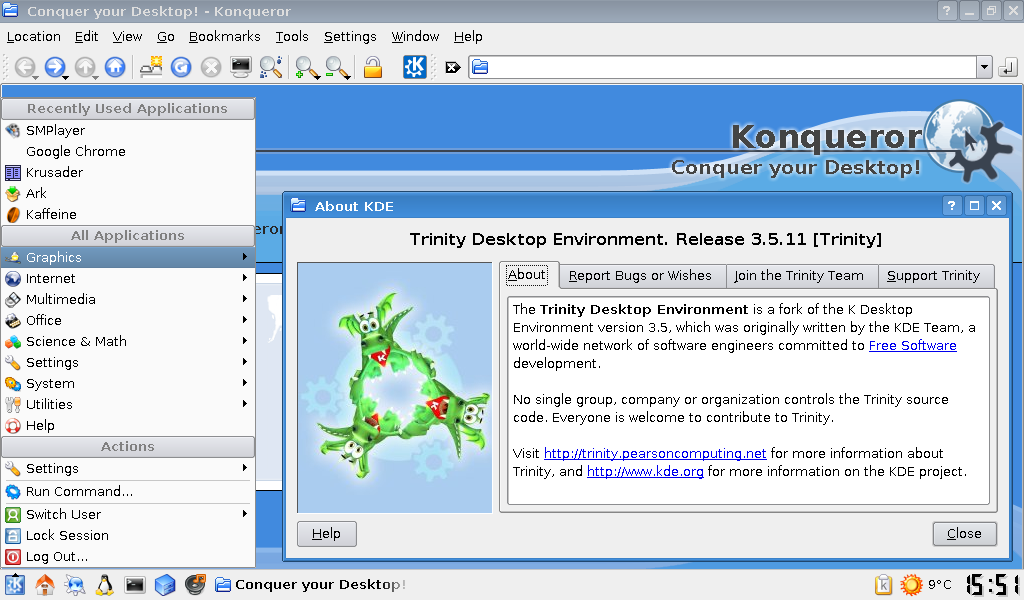Open Help entry in K menu

pos(128,425)
